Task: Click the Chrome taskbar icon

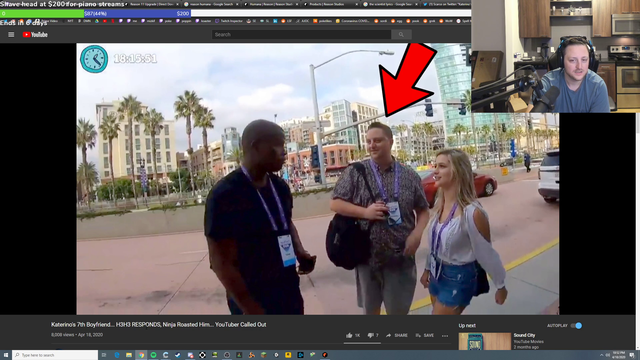Action: [141, 355]
